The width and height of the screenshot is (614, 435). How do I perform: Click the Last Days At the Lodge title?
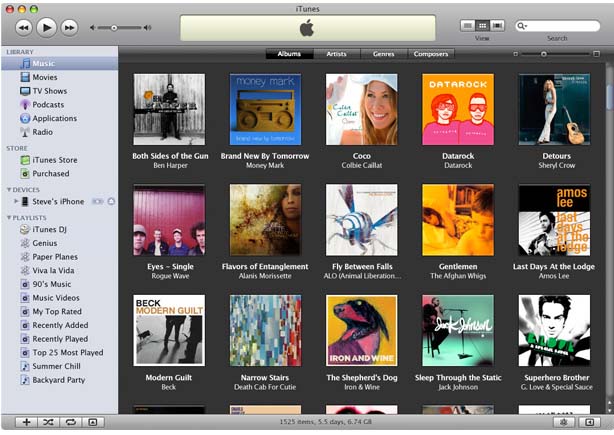click(554, 267)
